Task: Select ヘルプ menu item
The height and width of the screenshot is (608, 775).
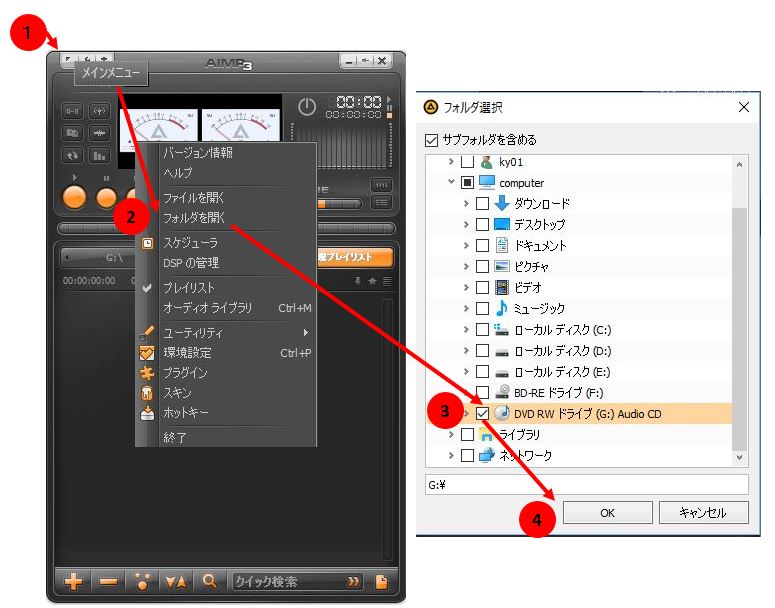Action: 177,173
